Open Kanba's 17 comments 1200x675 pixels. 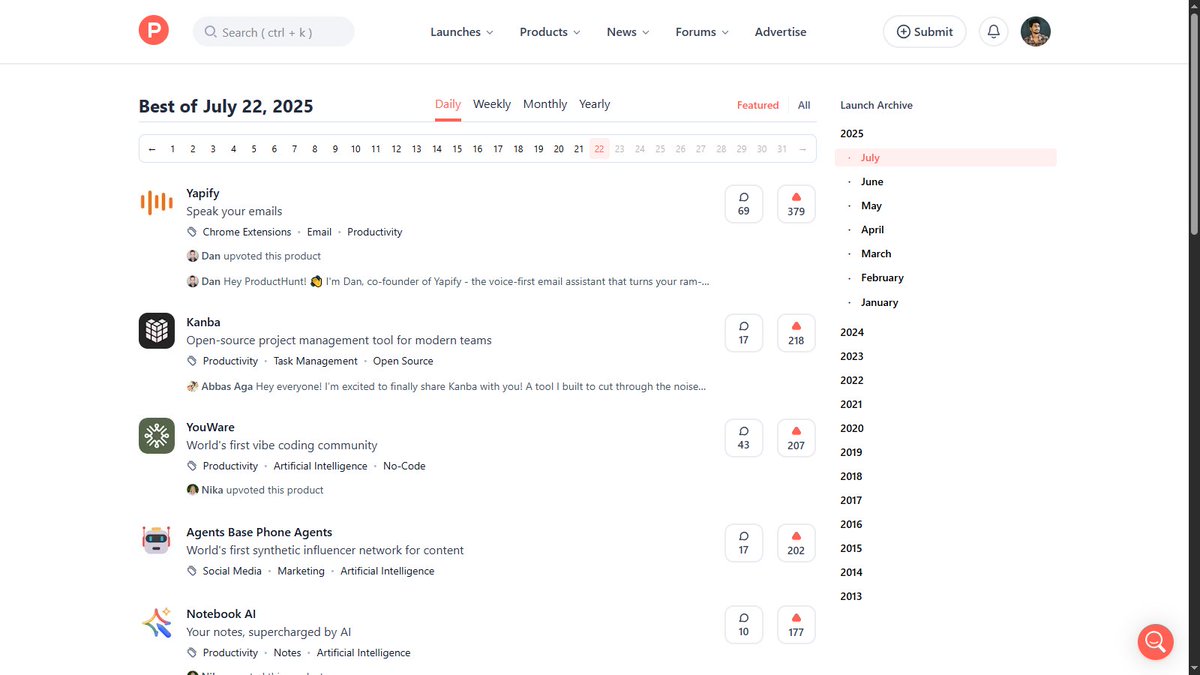point(743,333)
